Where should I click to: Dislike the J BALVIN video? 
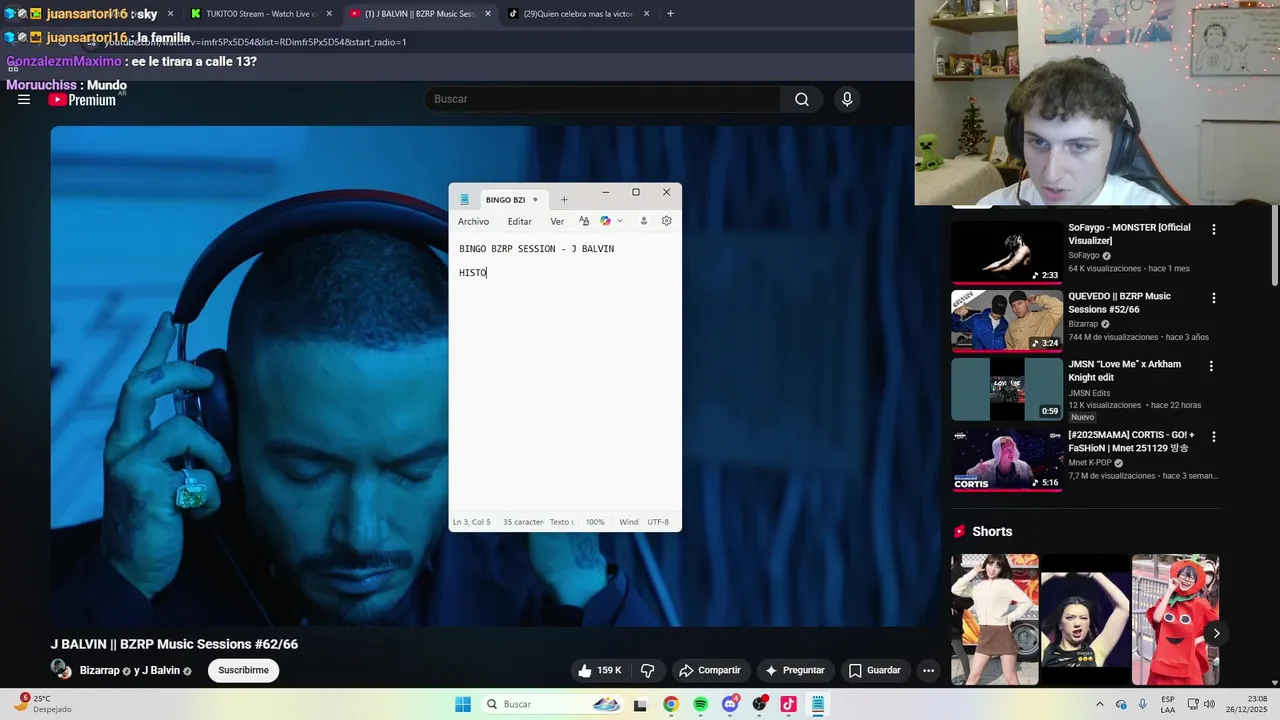click(x=647, y=670)
